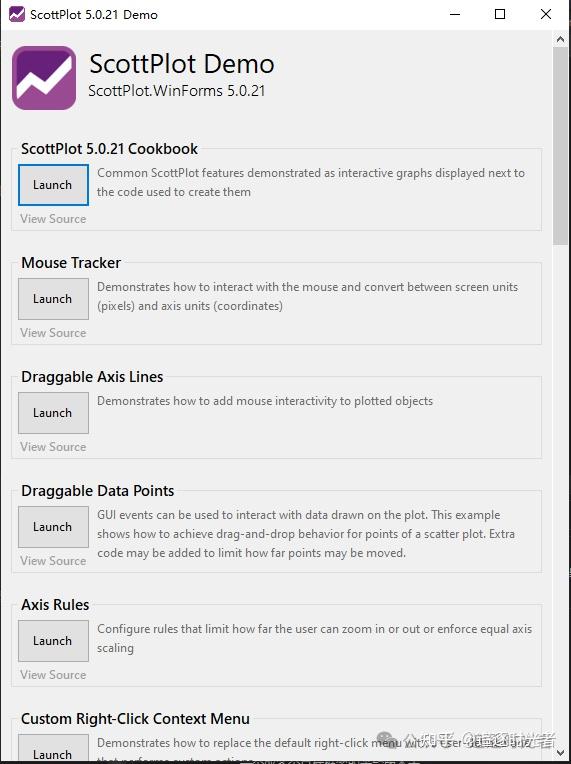Close the ScottPlot Demo window
The height and width of the screenshot is (764, 571).
pyautogui.click(x=546, y=14)
